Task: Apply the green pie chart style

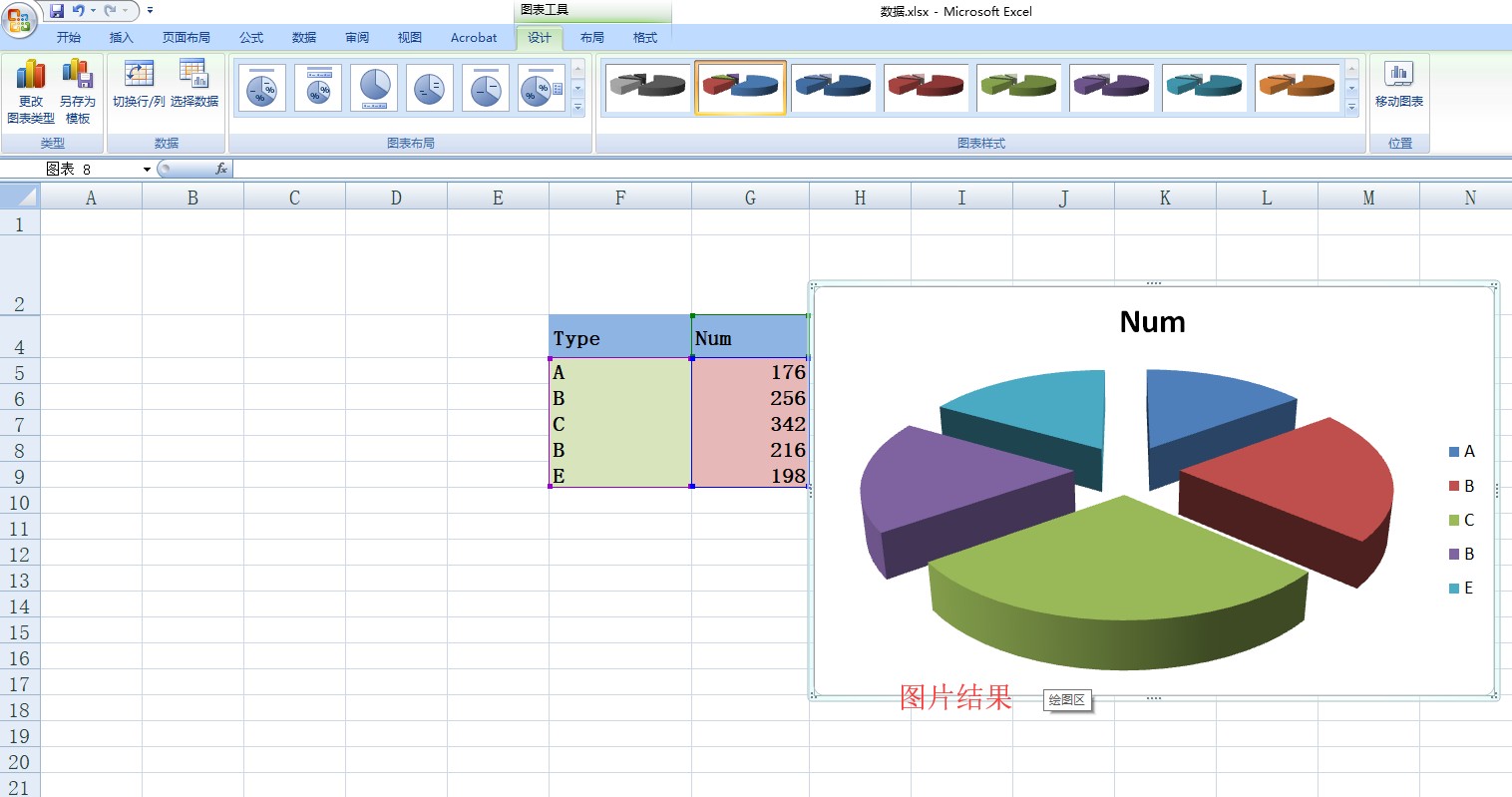Action: (1018, 88)
